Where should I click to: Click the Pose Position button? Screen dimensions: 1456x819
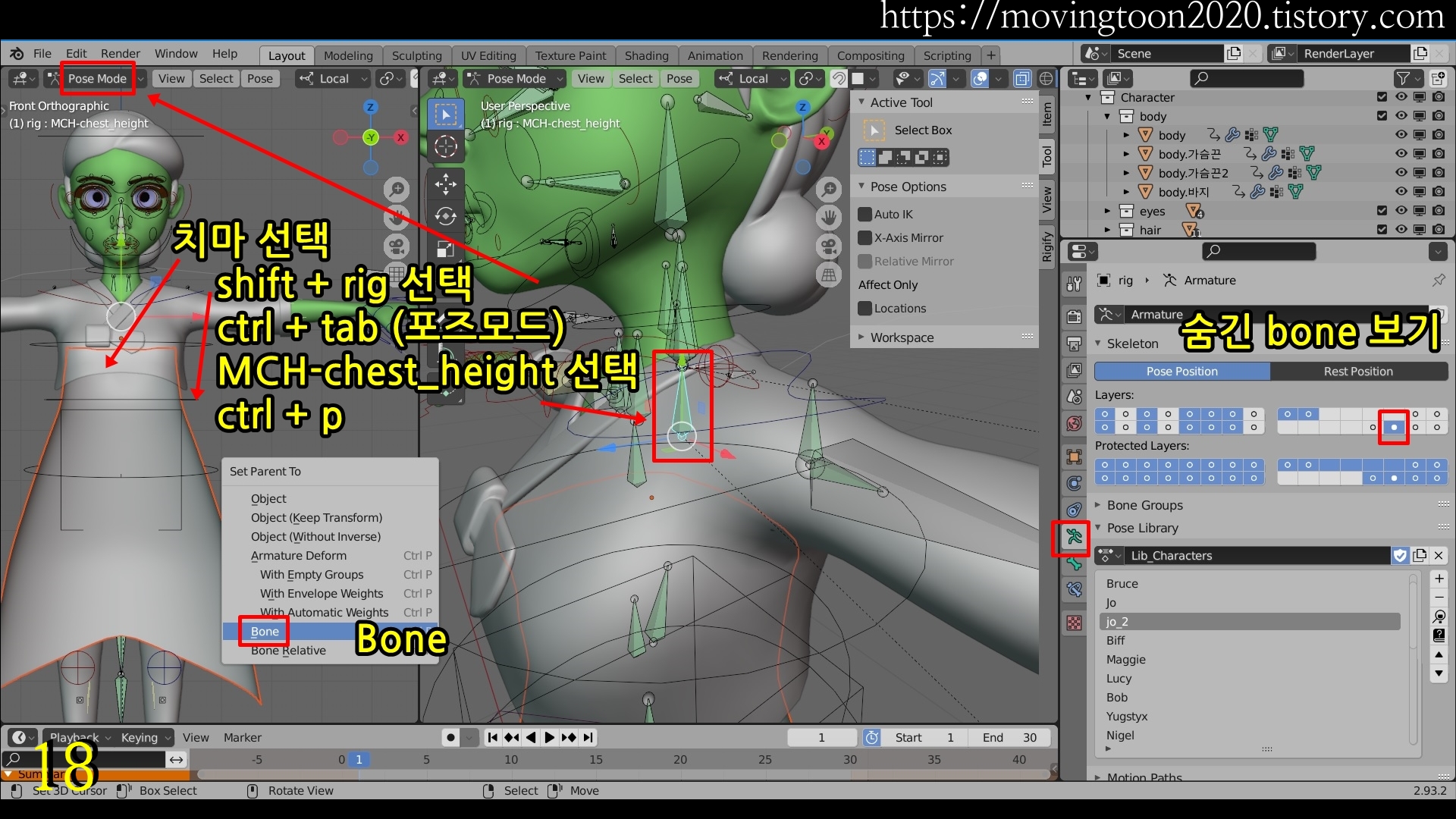[x=1182, y=371]
